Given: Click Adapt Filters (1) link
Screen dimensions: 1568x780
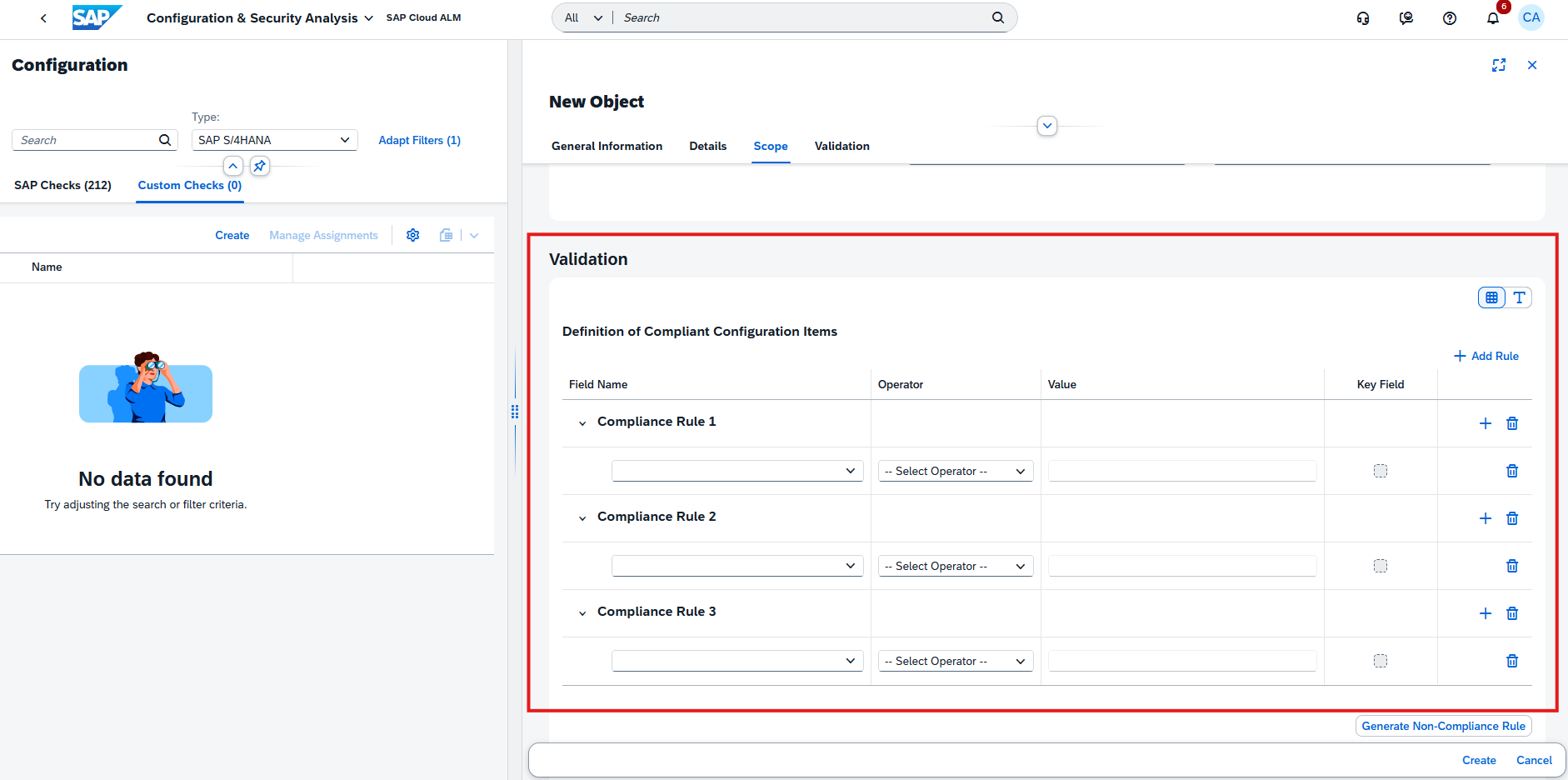Looking at the screenshot, I should click(x=420, y=140).
